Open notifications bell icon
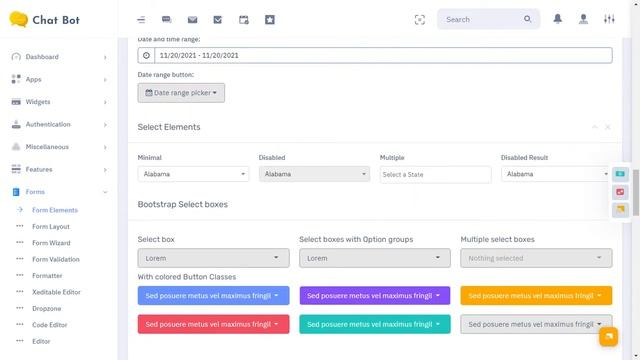The image size is (640, 360). (558, 19)
